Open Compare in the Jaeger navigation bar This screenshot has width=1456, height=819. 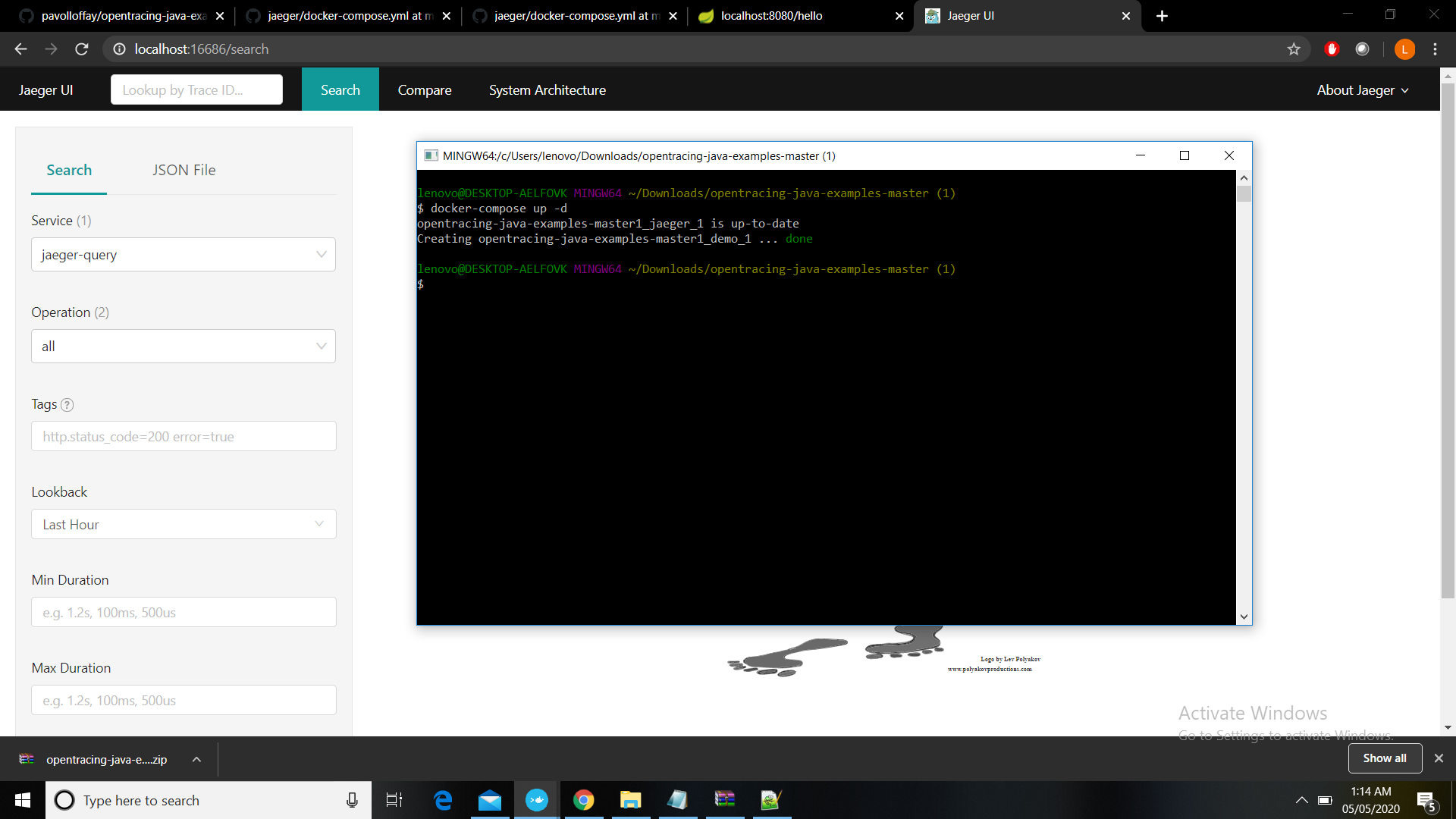point(424,89)
